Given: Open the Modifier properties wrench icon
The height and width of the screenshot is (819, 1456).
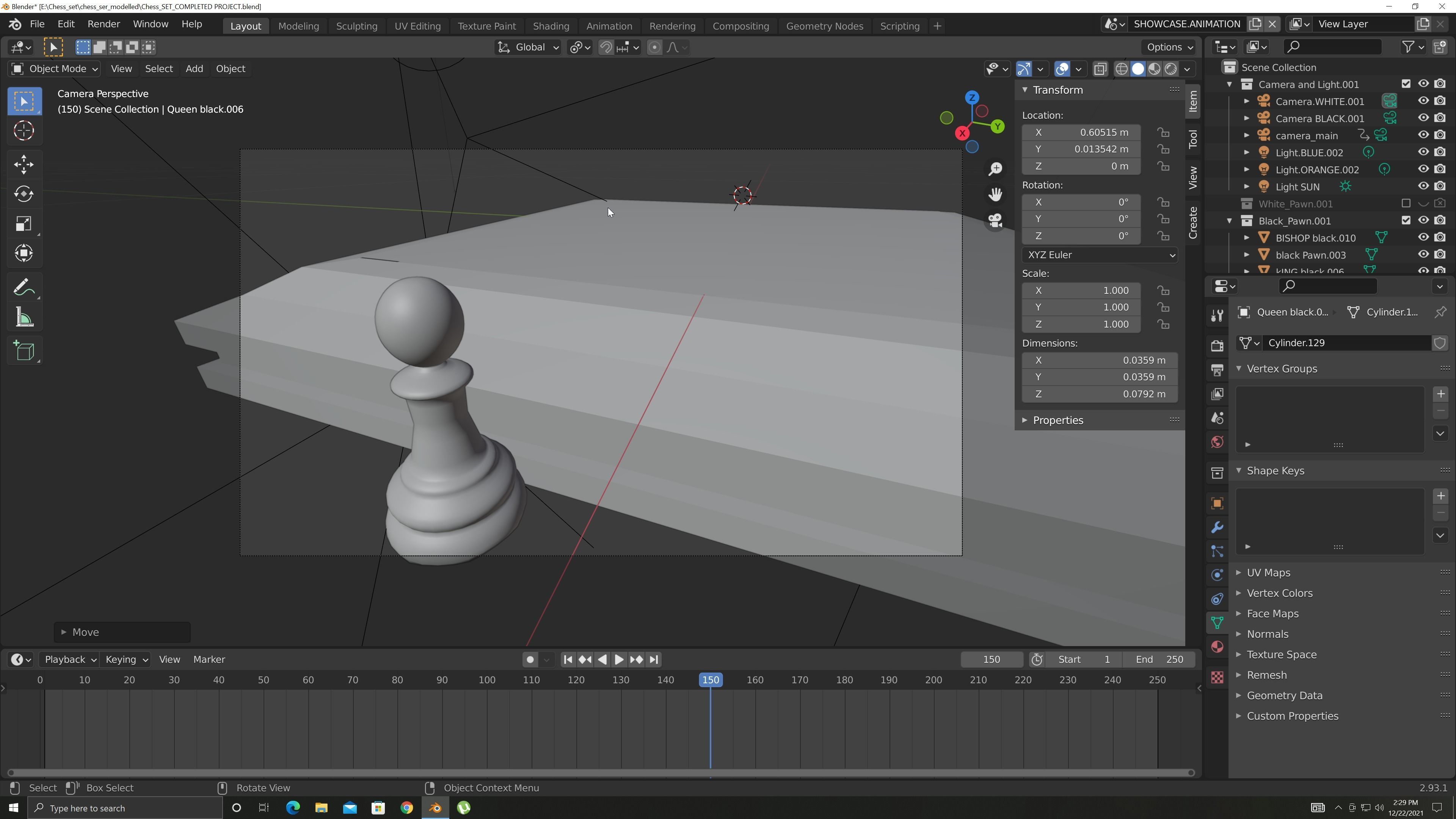Looking at the screenshot, I should tap(1217, 527).
